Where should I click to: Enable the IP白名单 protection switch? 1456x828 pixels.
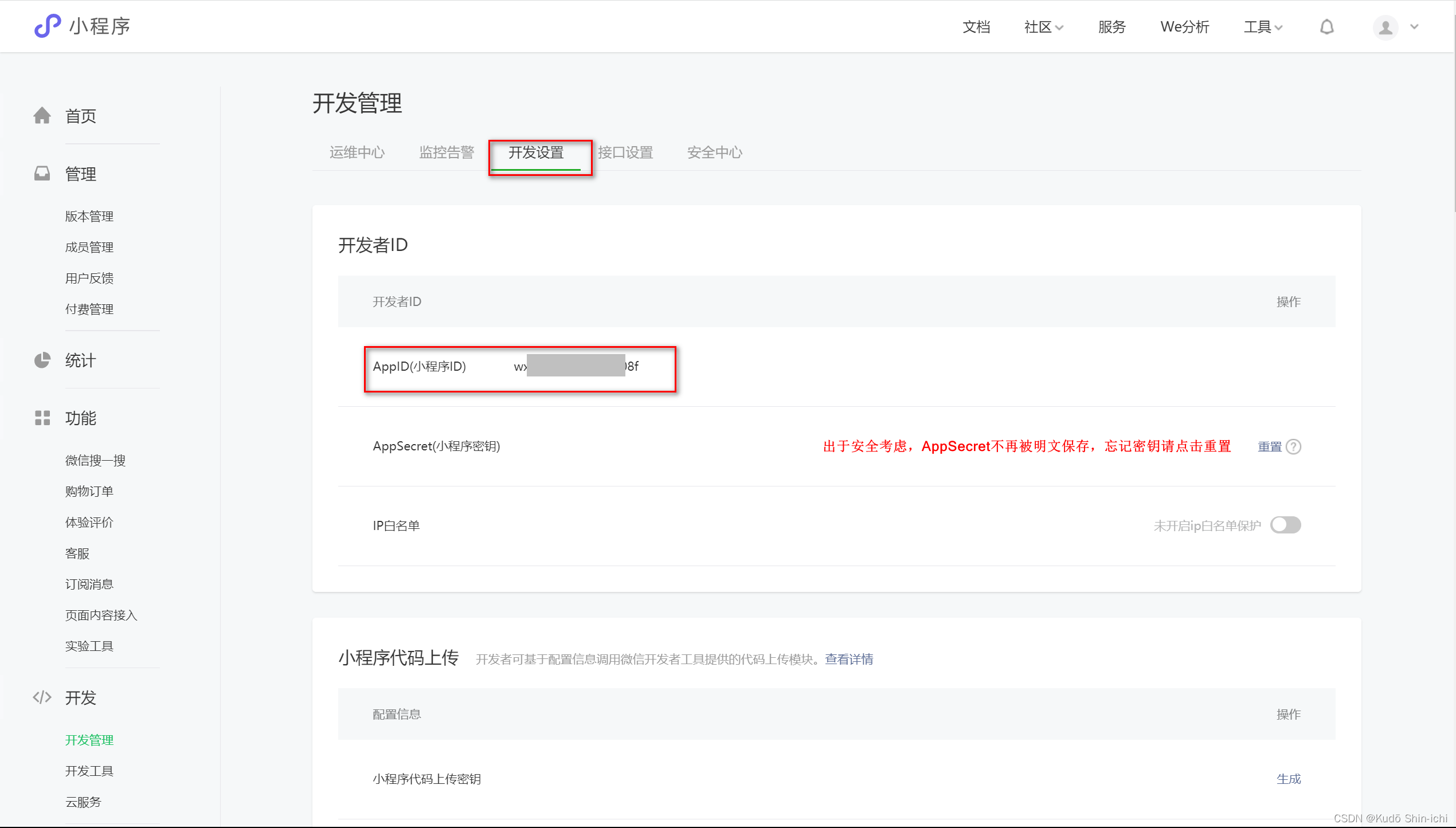pyautogui.click(x=1285, y=525)
